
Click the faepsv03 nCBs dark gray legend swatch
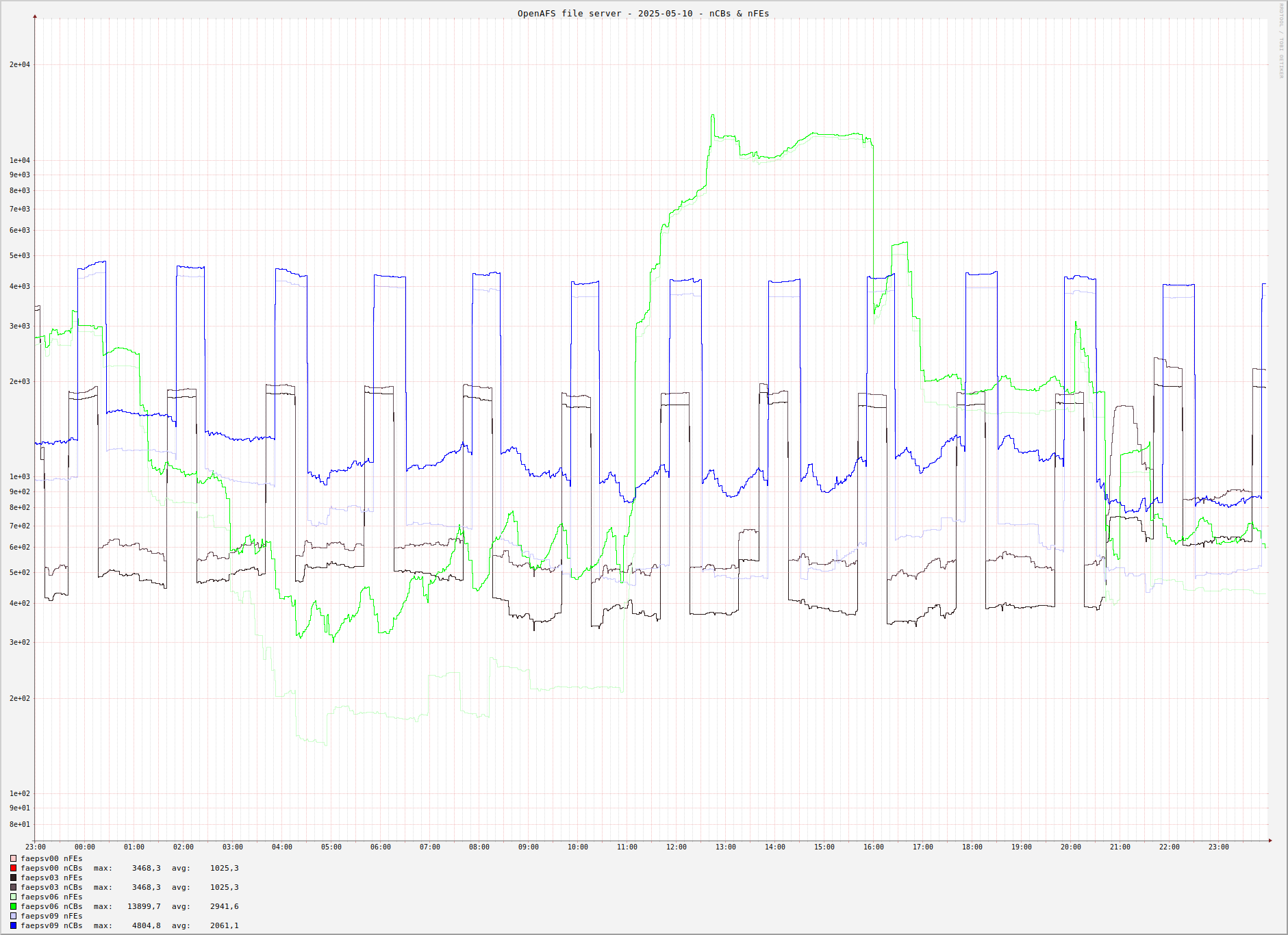(13, 887)
